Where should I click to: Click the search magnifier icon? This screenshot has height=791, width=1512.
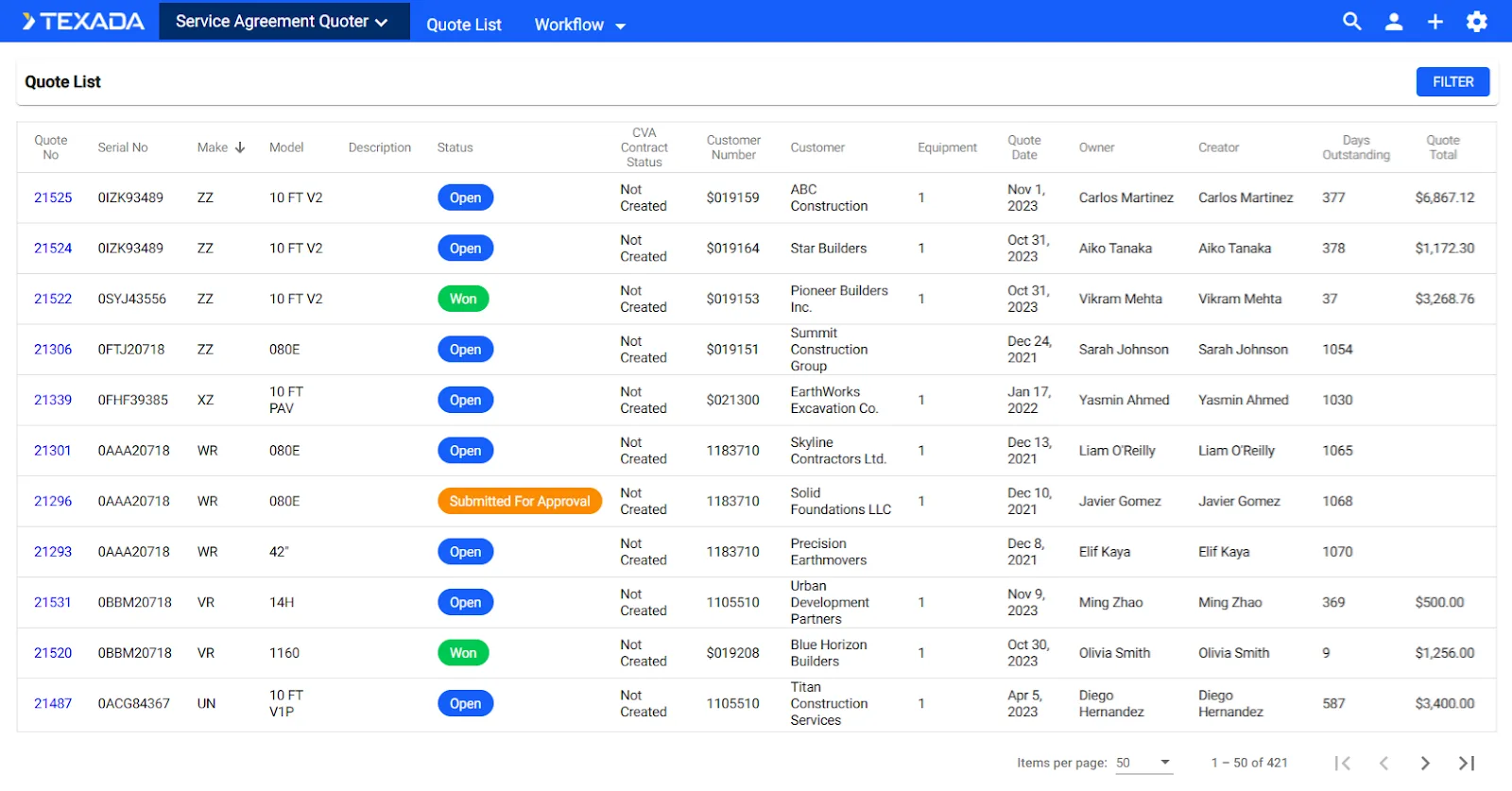[1351, 22]
